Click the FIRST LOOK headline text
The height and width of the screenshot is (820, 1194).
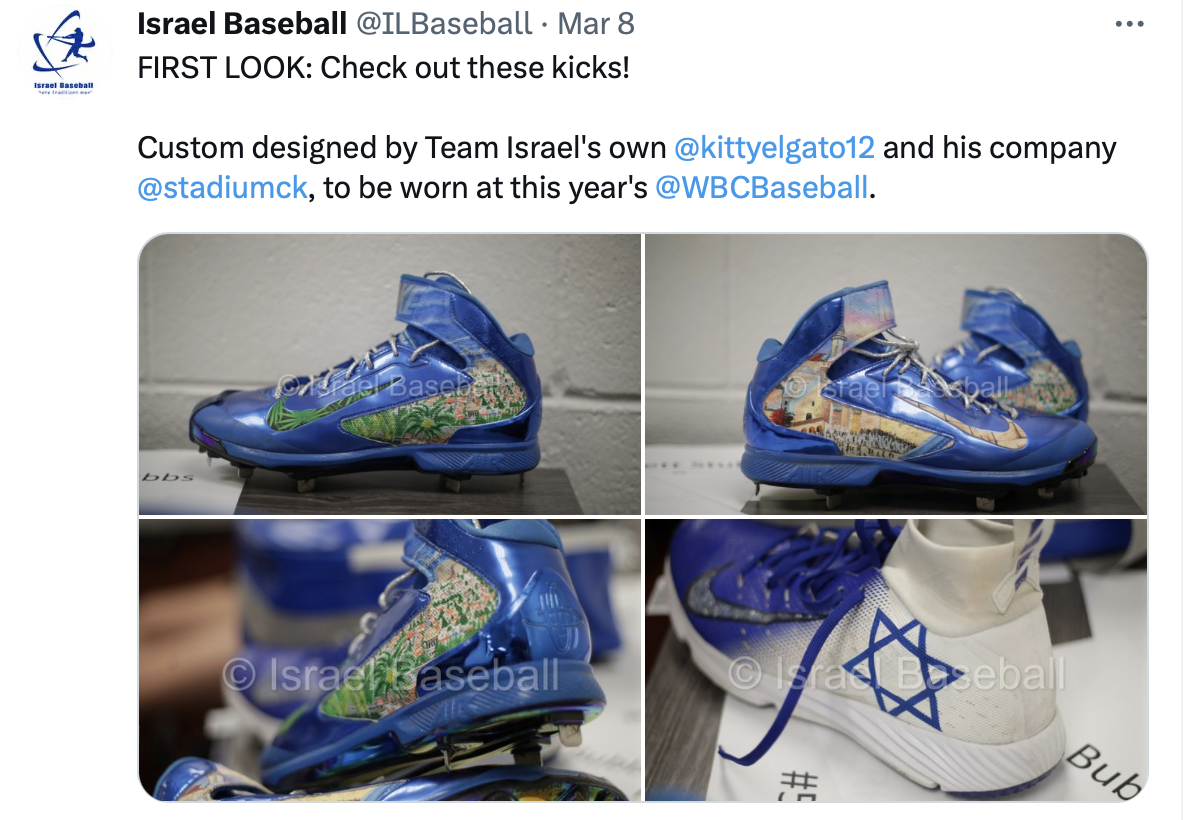[x=383, y=68]
